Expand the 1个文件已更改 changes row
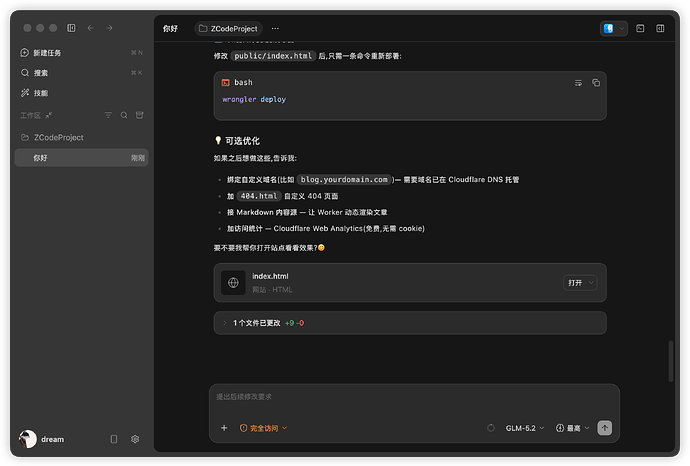This screenshot has height=466, width=690. 410,323
